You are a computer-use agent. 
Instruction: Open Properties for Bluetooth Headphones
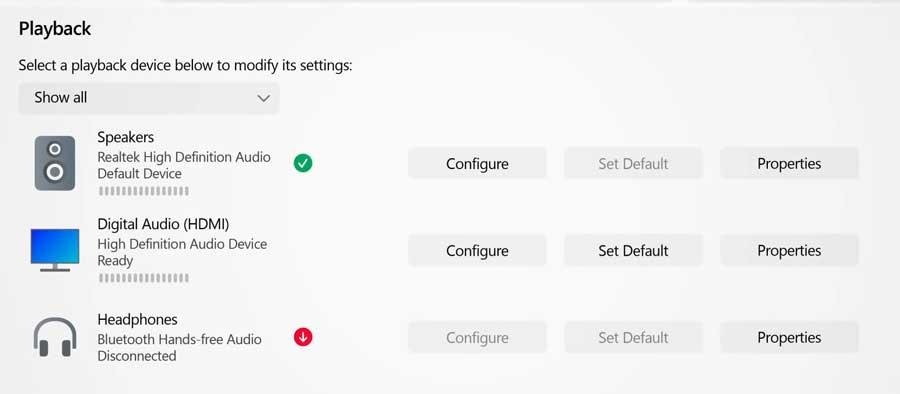coord(789,338)
